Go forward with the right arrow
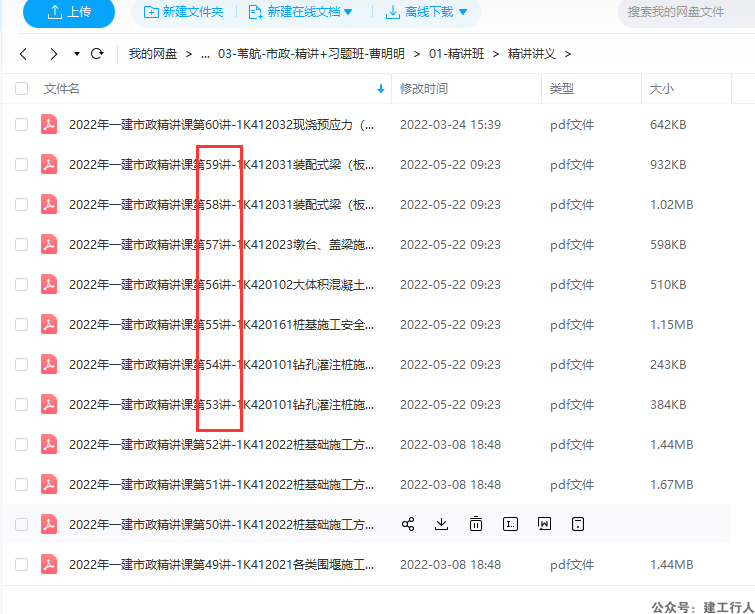Viewport: 755px width, 614px height. [53, 53]
